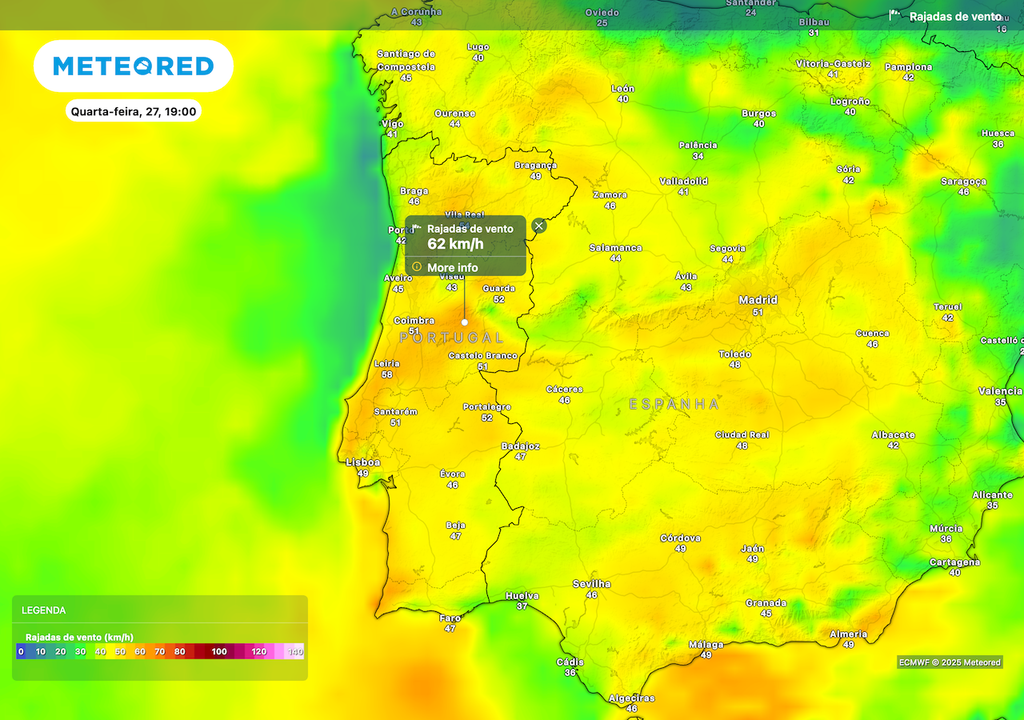Click Sevilha city label
The width and height of the screenshot is (1024, 720).
[592, 584]
